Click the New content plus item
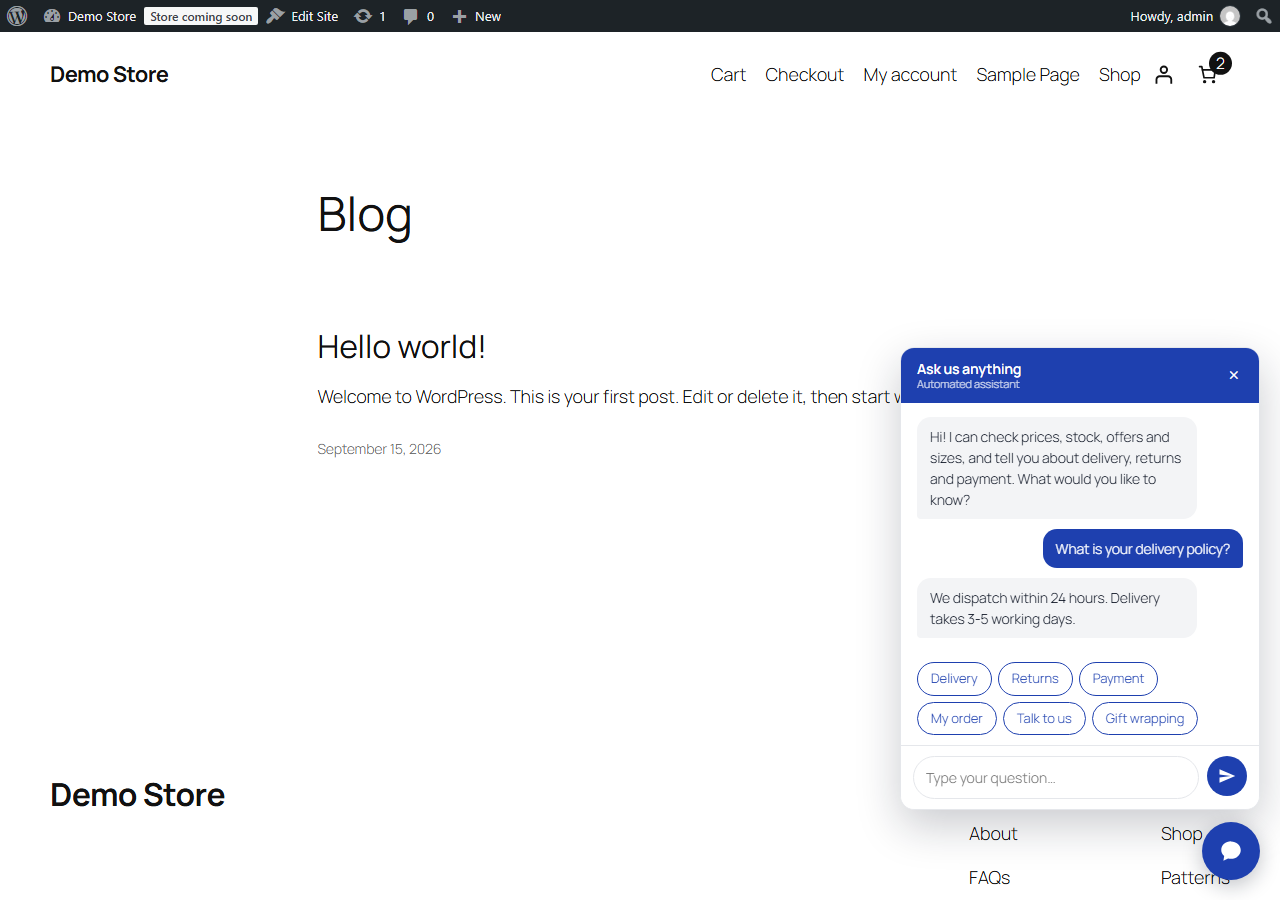The image size is (1280, 900). [477, 16]
